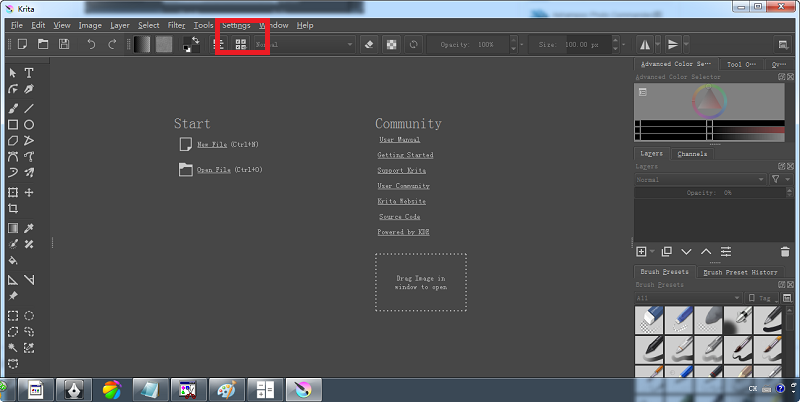Screen dimensions: 800x402
Task: Float the Layers docker
Action: (x=781, y=166)
